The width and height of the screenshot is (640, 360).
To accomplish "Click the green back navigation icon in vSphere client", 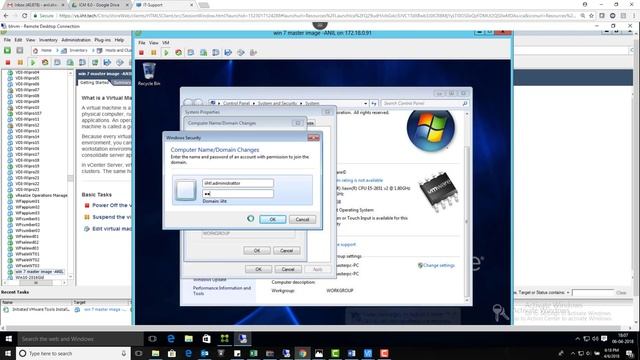I will pos(7,50).
